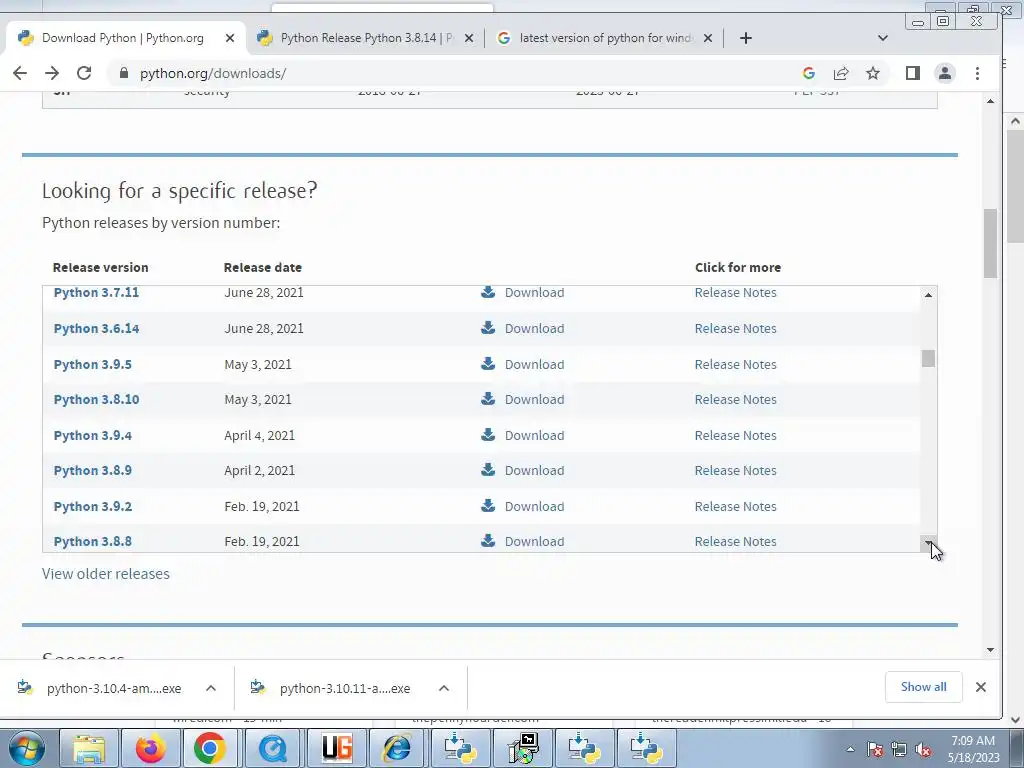Open the tab search chevron
This screenshot has height=768, width=1024.
[x=883, y=38]
